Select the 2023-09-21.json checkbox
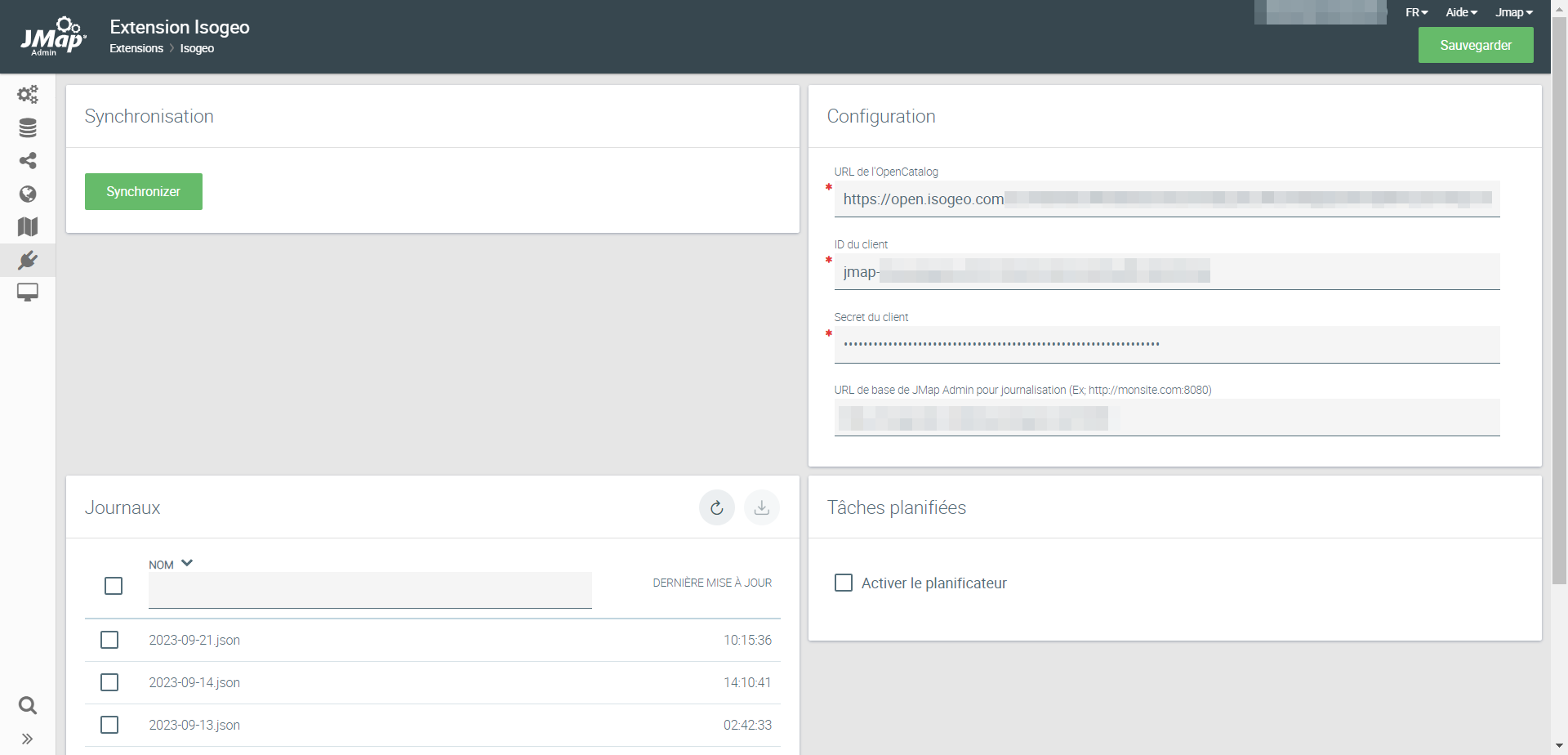The width and height of the screenshot is (1568, 755). (109, 640)
